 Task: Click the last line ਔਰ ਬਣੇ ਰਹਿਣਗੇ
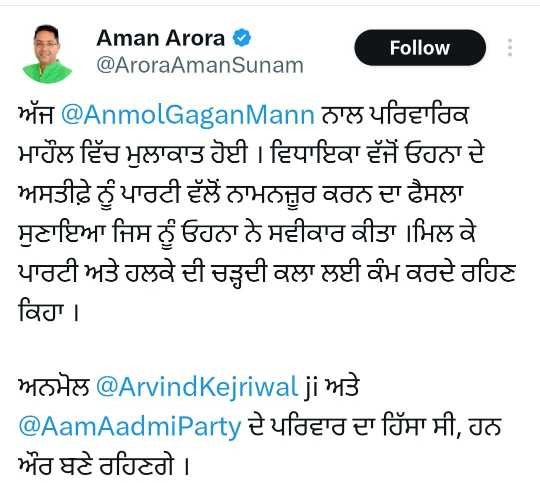point(96,466)
